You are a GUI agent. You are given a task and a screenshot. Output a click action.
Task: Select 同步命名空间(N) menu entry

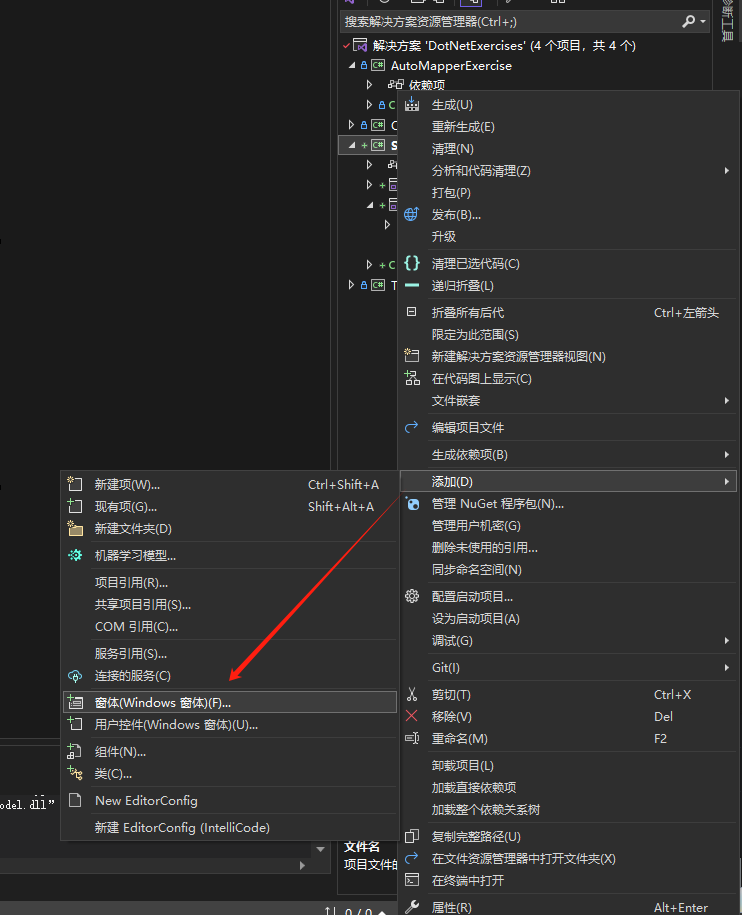[x=569, y=570]
